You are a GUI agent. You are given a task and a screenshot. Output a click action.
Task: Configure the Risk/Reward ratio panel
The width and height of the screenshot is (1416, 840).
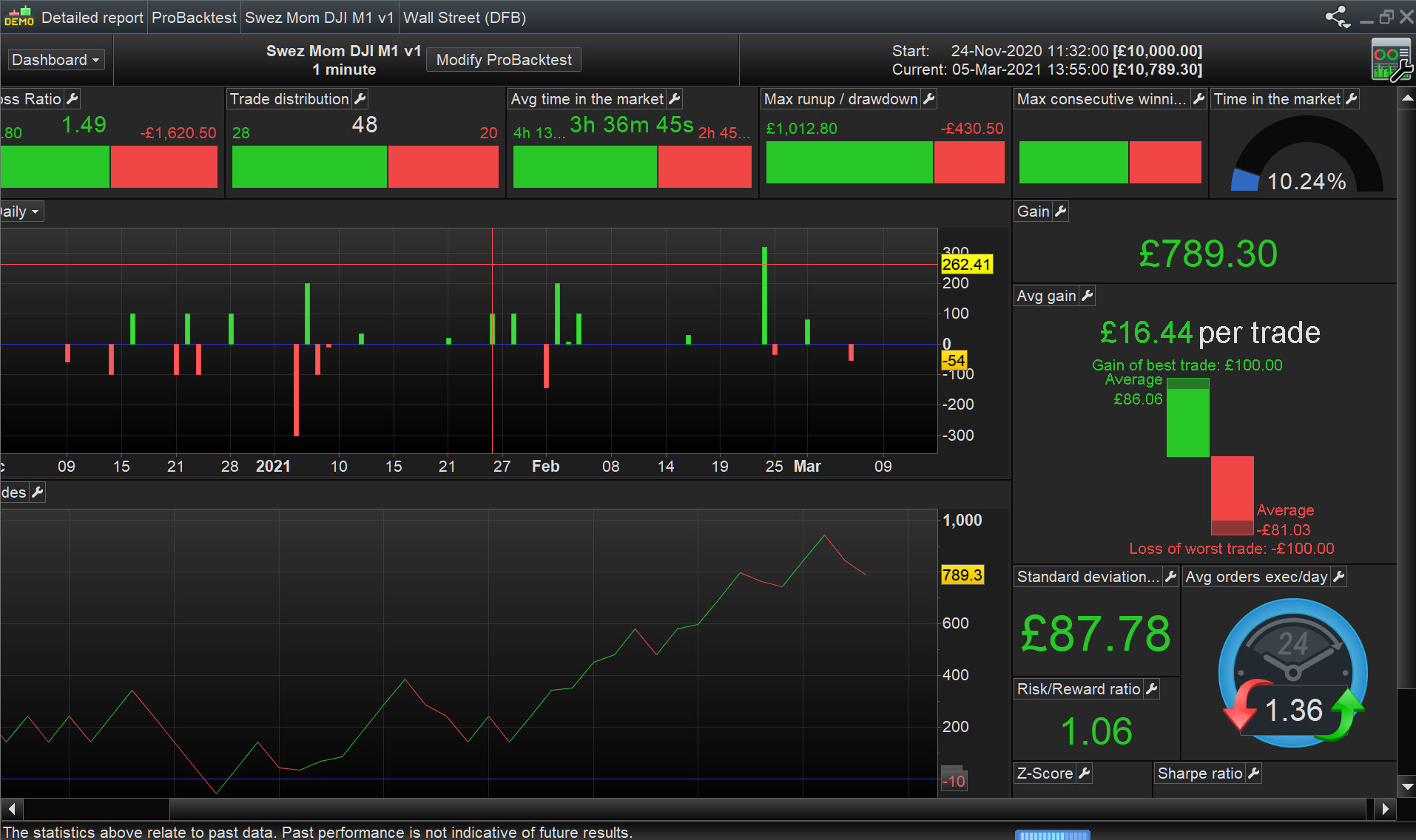[1152, 689]
